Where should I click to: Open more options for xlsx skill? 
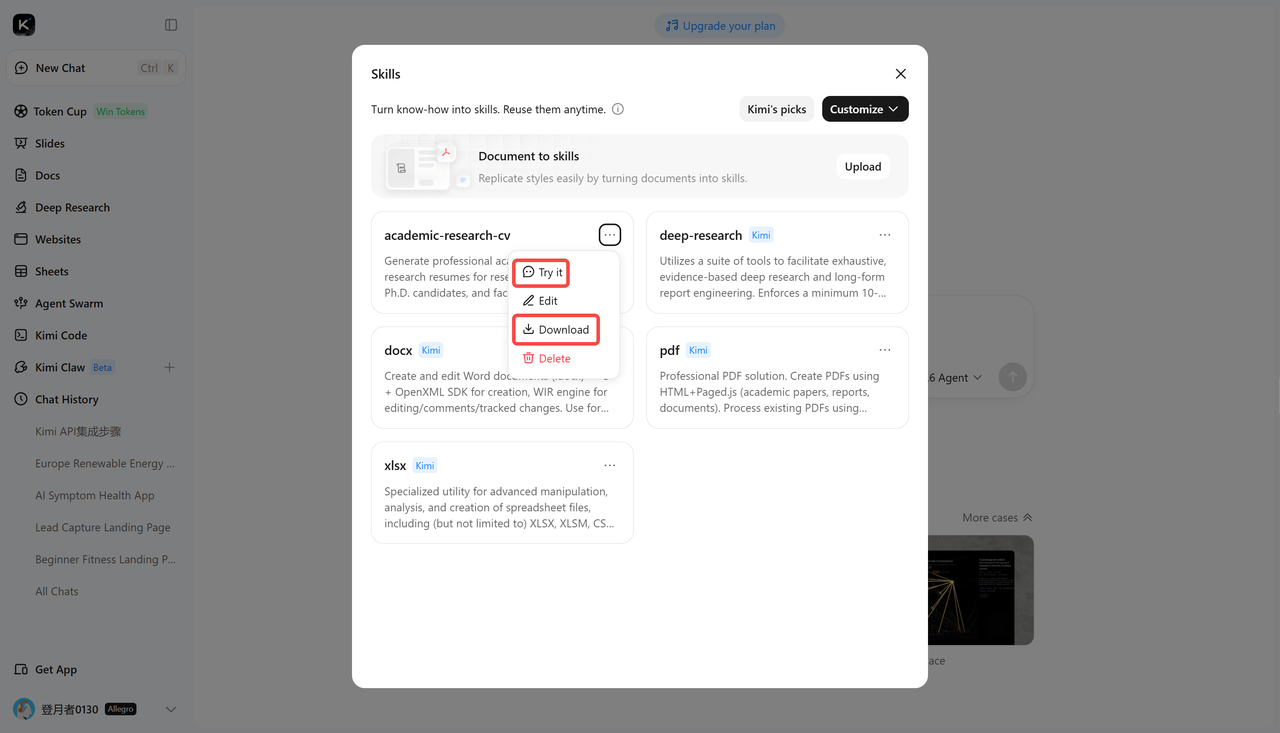[610, 465]
